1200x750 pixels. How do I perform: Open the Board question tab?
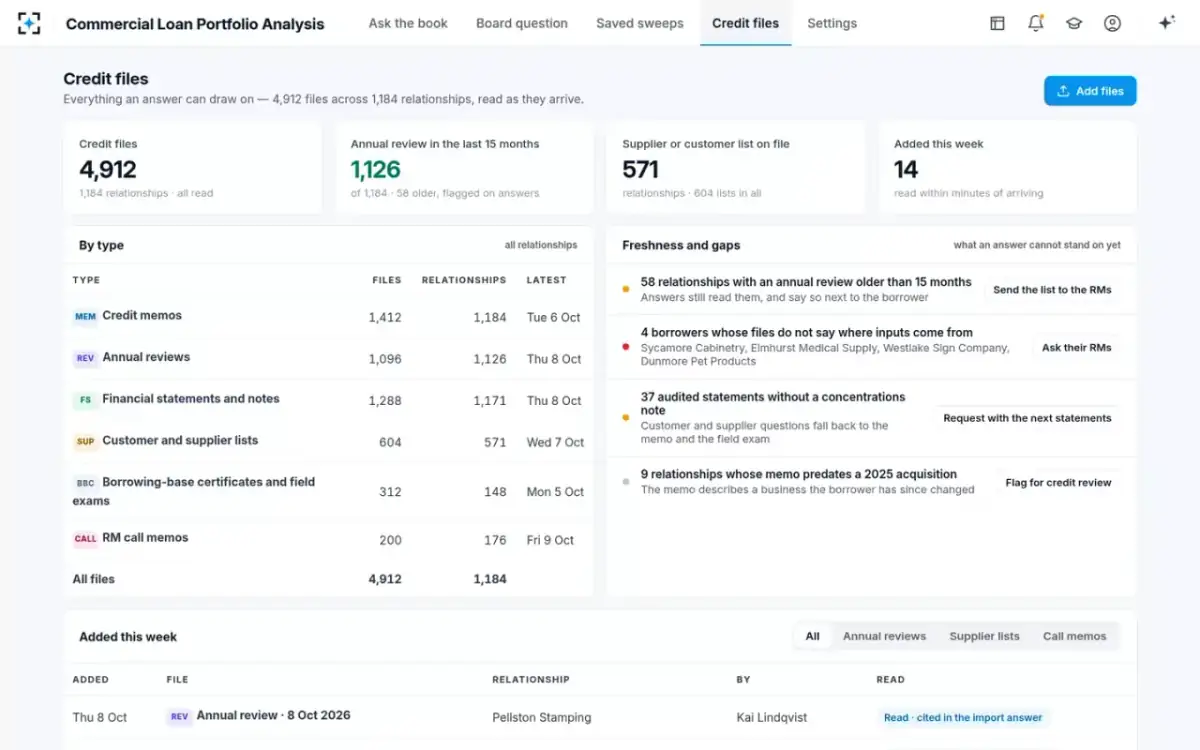(x=522, y=23)
